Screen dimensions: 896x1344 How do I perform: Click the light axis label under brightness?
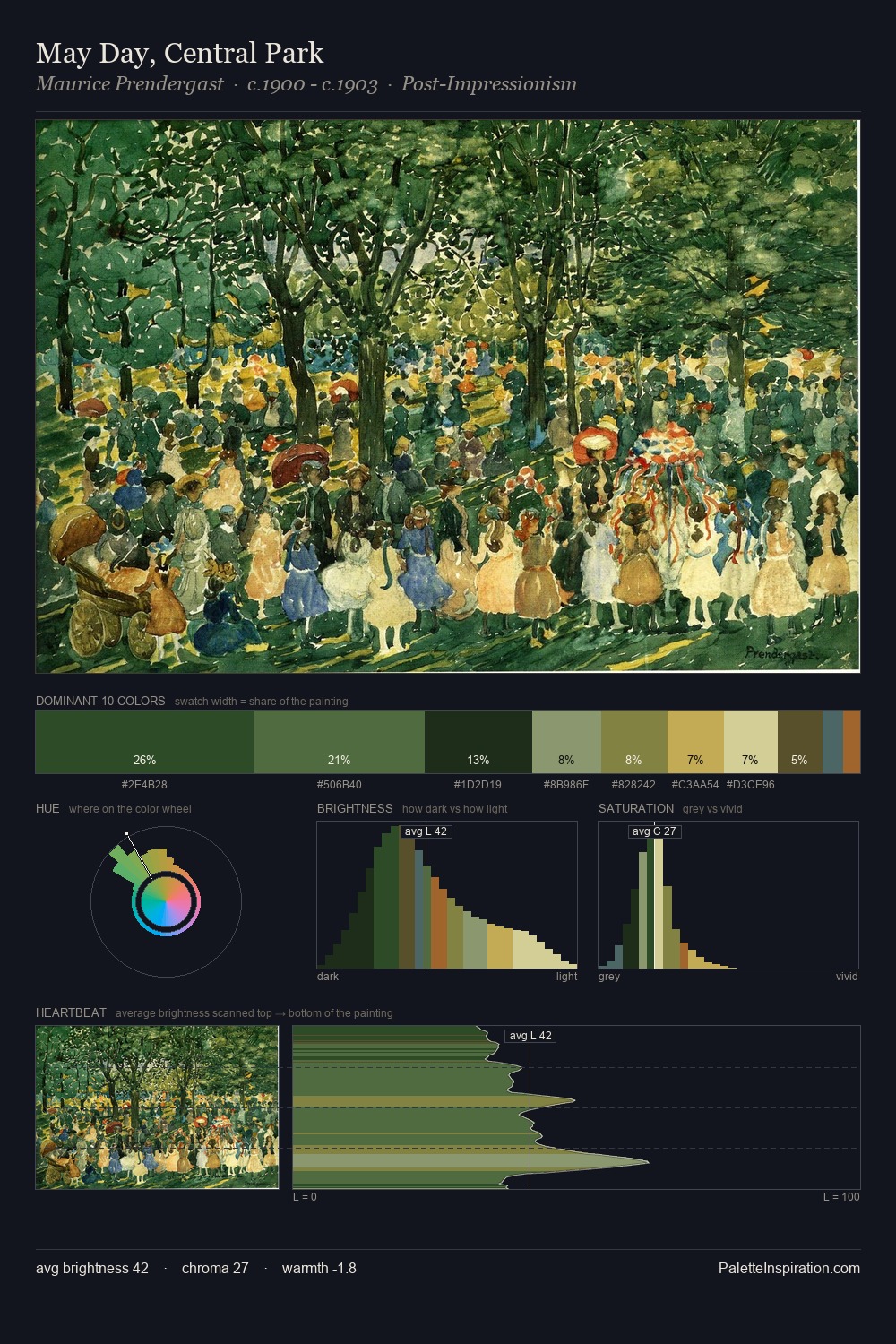tap(566, 977)
